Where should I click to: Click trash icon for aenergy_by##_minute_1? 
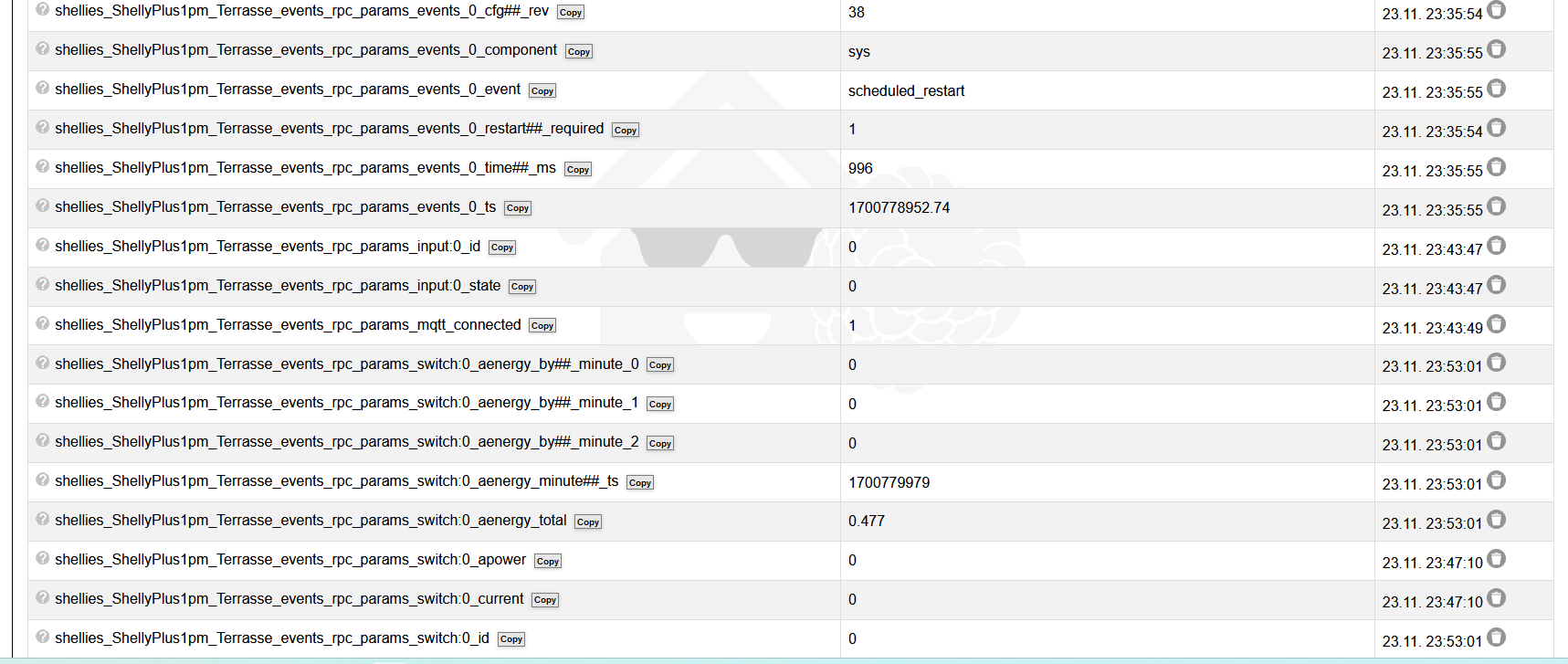[x=1496, y=402]
